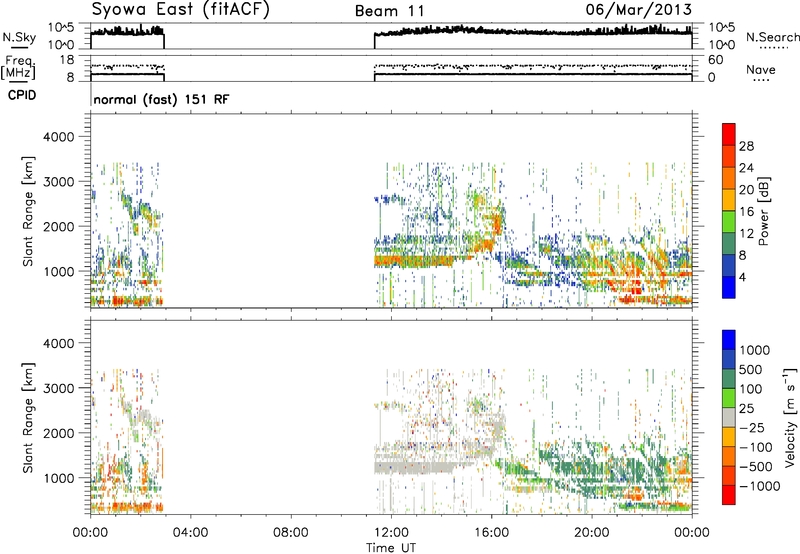The width and height of the screenshot is (800, 554).
Task: Click the '1000' velocity colorbar value
Action: click(755, 350)
